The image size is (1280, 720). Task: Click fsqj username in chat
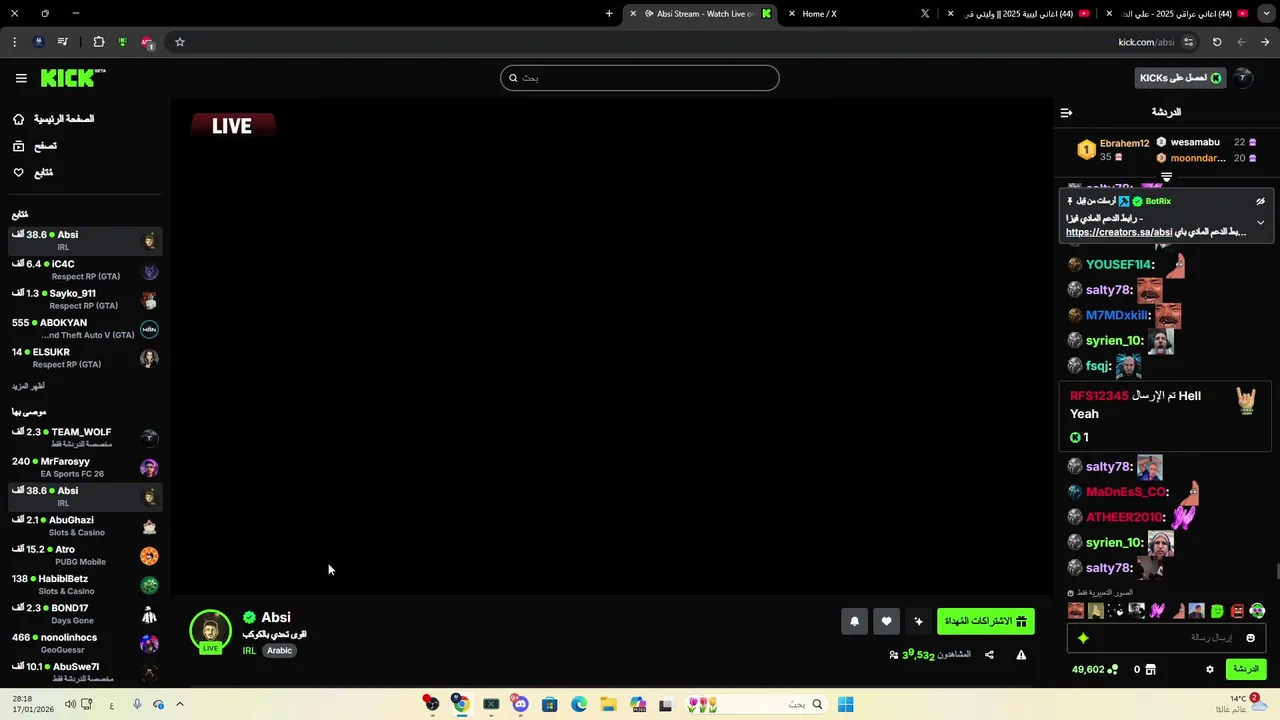(1097, 366)
